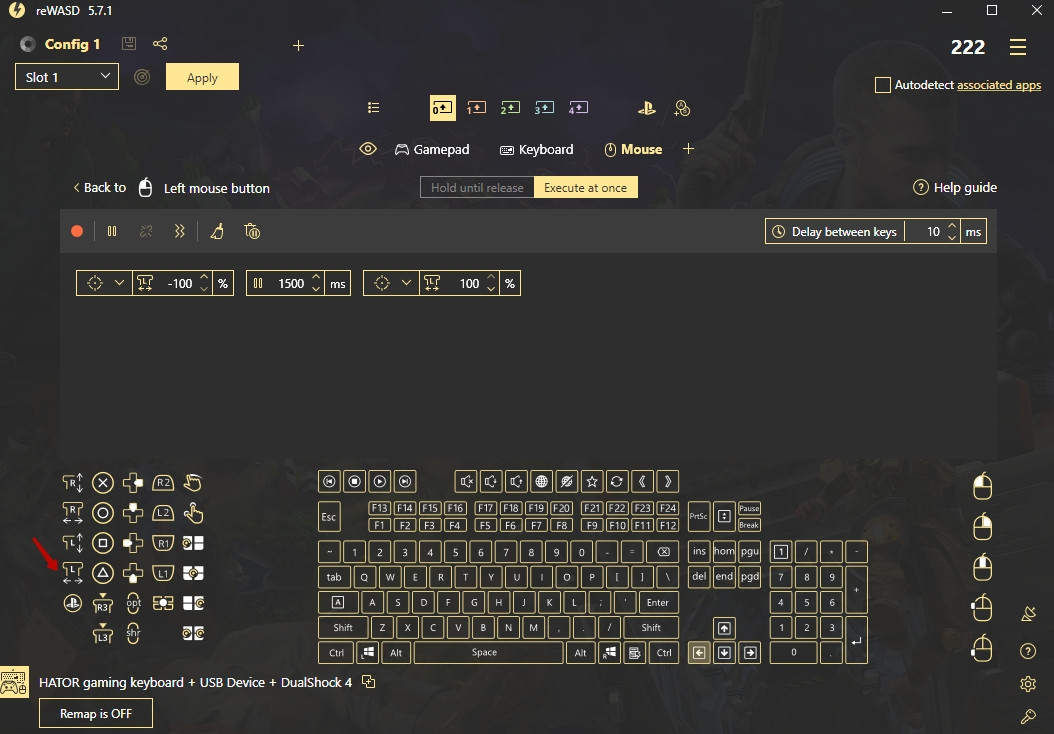The height and width of the screenshot is (734, 1054).
Task: Switch to the Keyboard tab
Action: (x=536, y=149)
